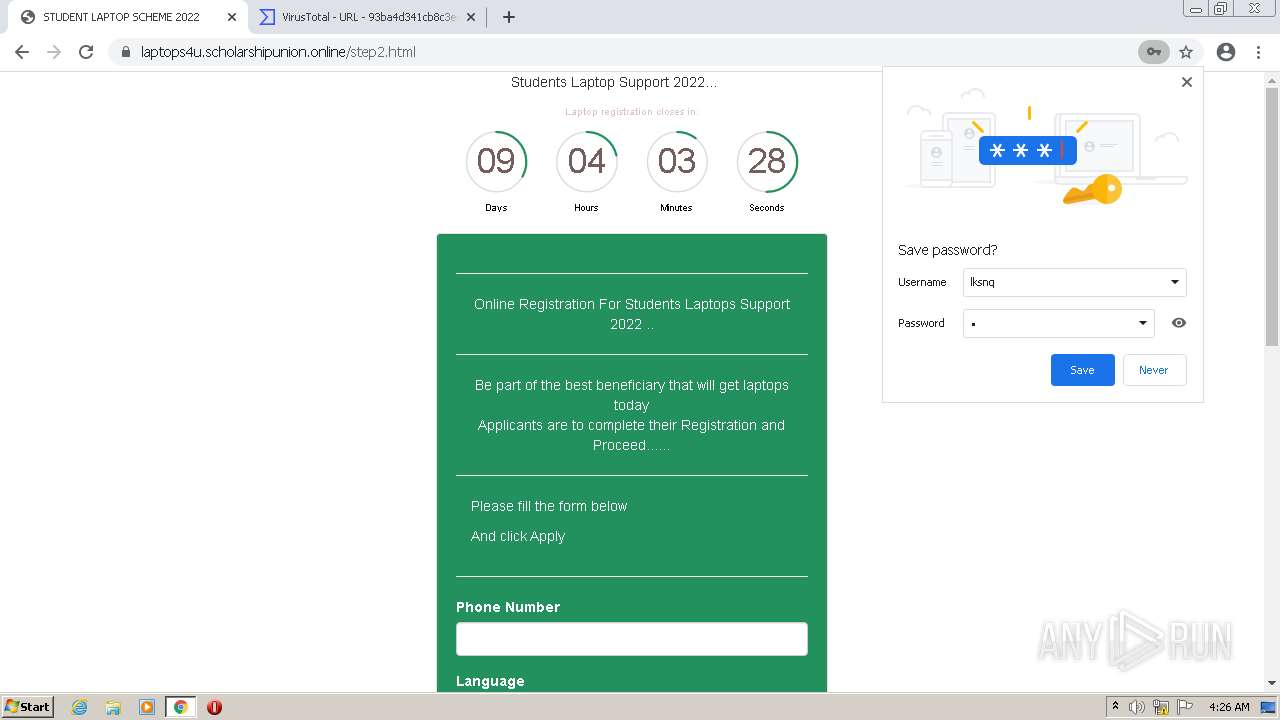The width and height of the screenshot is (1280, 720).
Task: Close the STUDENT LAPTOP SCHEME 2022 tab
Action: pos(232,17)
